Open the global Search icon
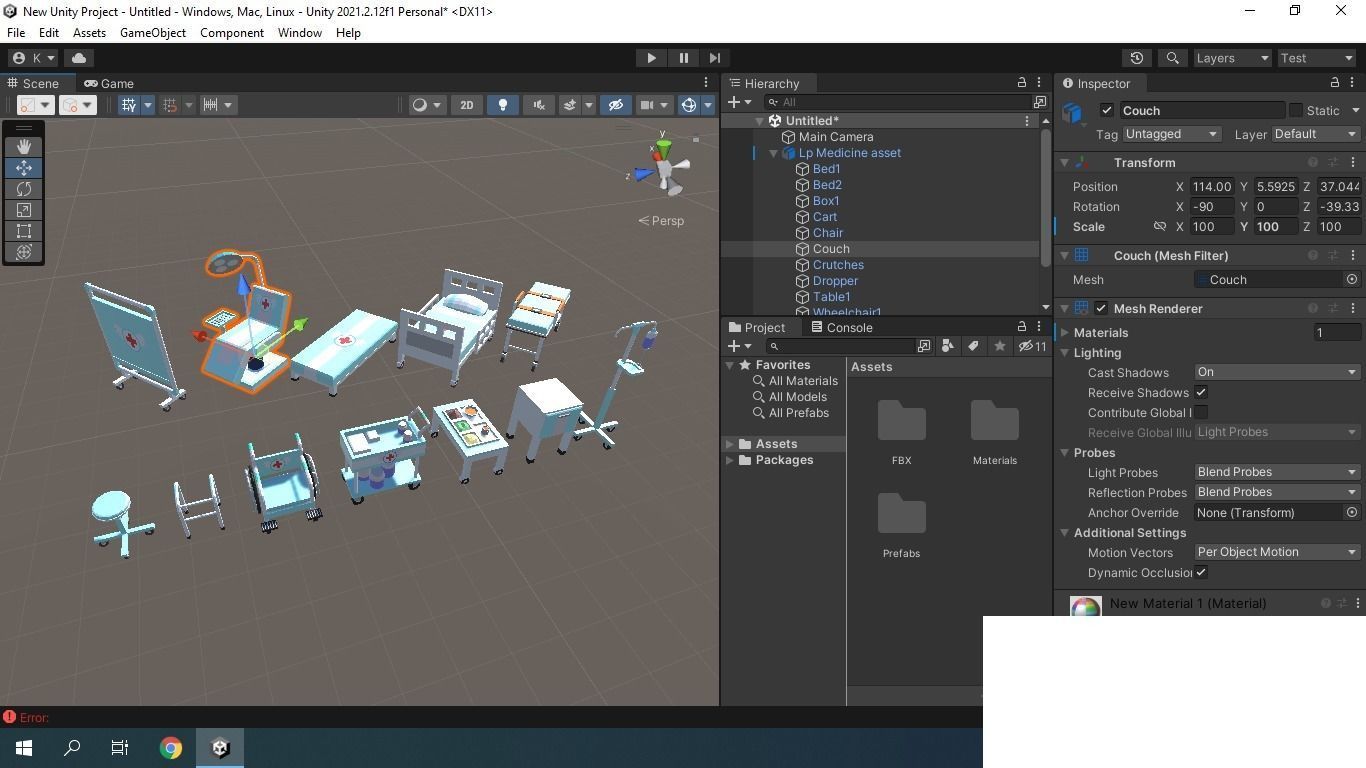Viewport: 1366px width, 768px height. pyautogui.click(x=1173, y=58)
